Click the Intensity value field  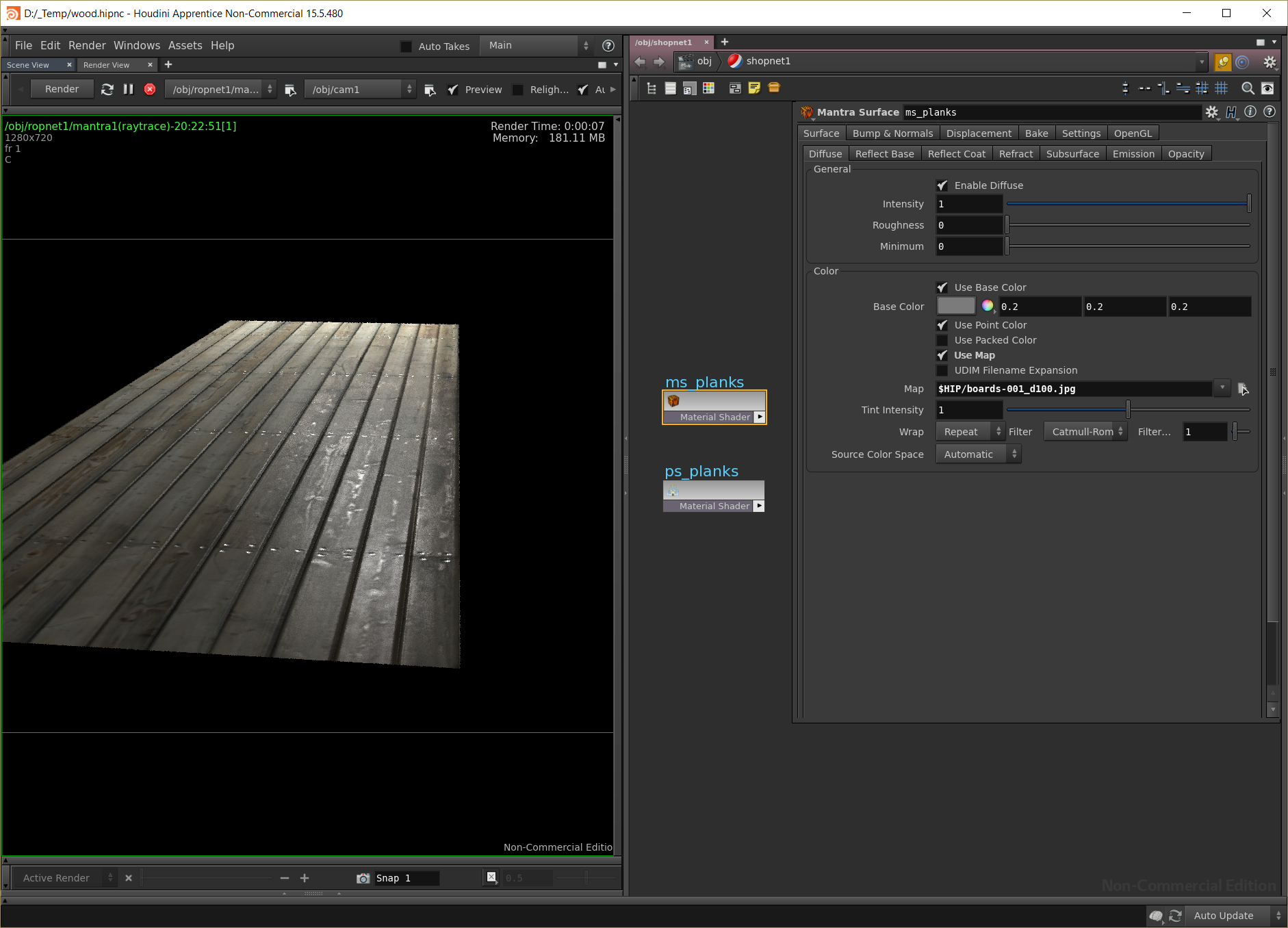(x=969, y=204)
